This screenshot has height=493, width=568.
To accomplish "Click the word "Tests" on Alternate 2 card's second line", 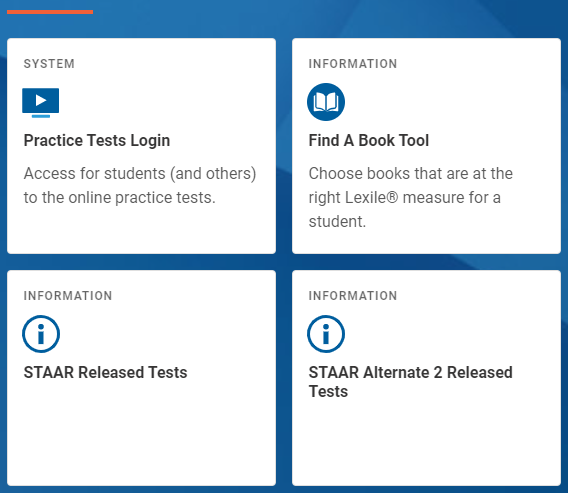I will pyautogui.click(x=328, y=392).
